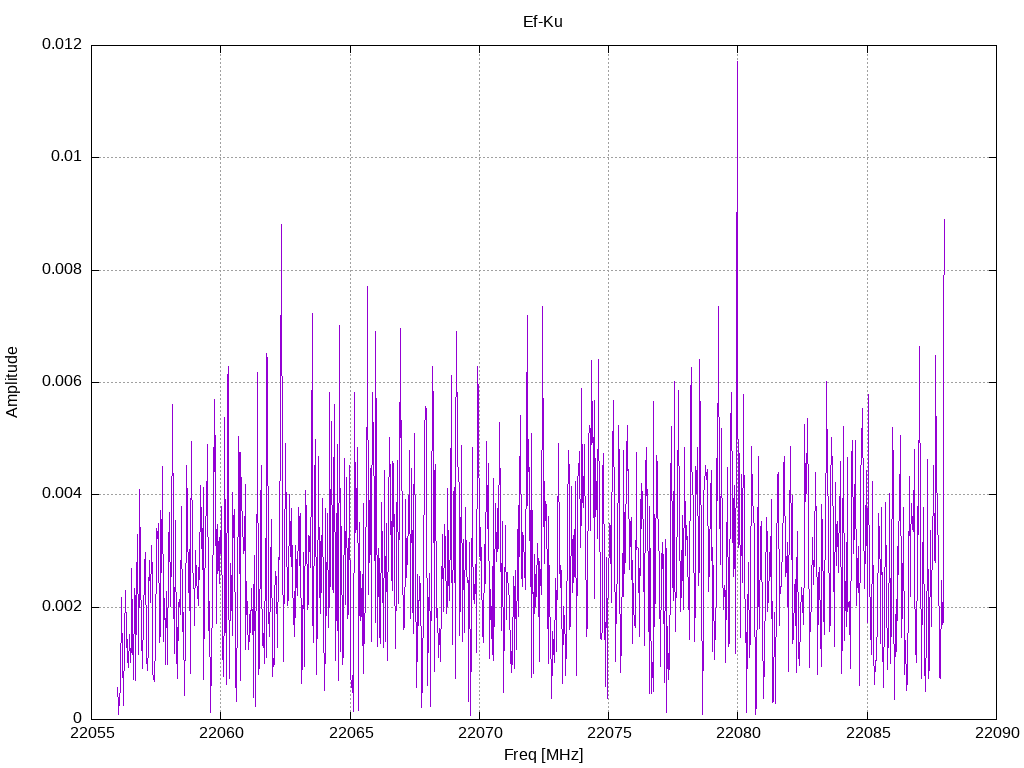Click the x-axis tick label 22085
Screen dimensions: 1024x768
[867, 733]
